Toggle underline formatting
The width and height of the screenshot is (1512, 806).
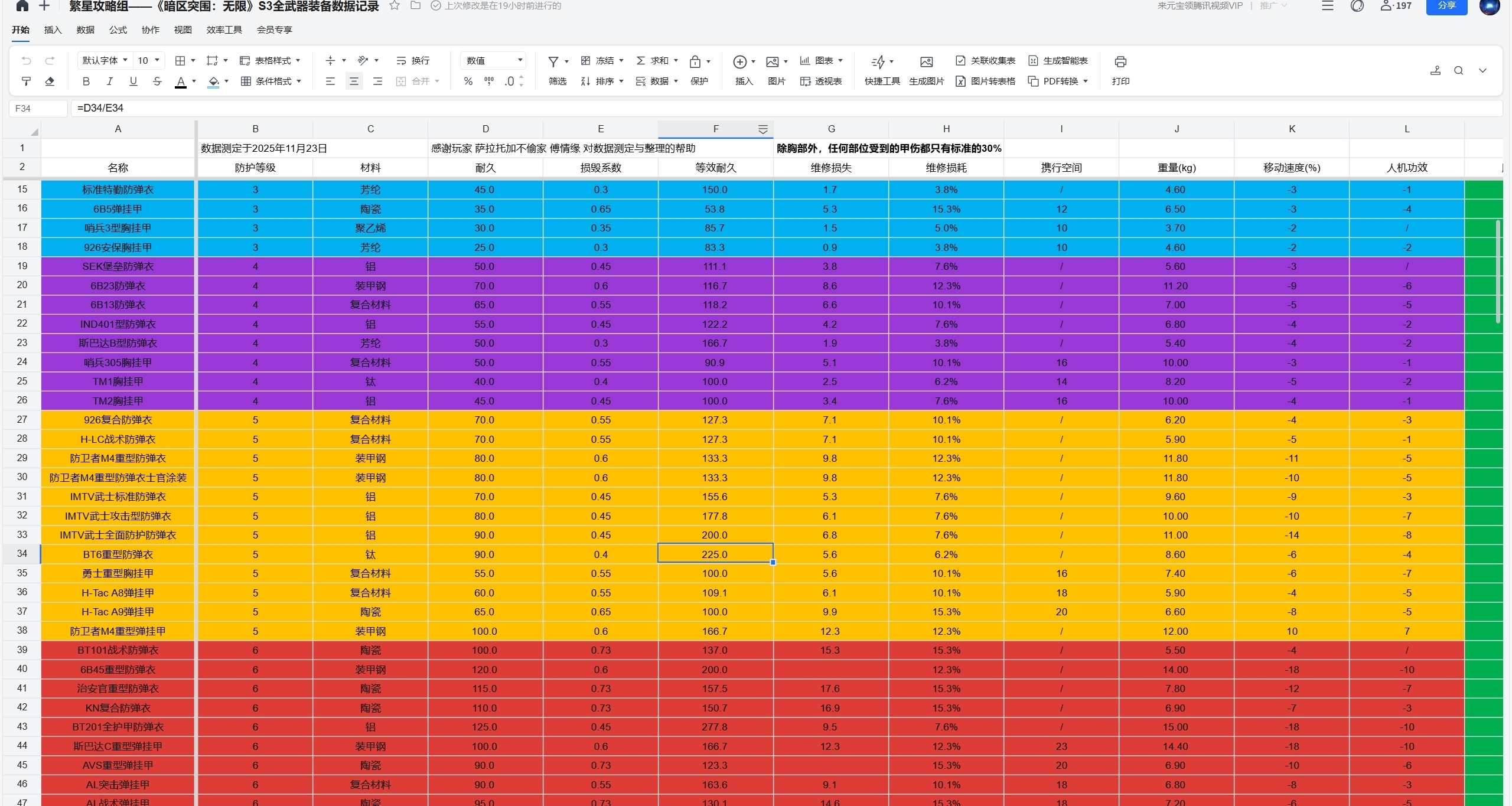click(x=133, y=81)
